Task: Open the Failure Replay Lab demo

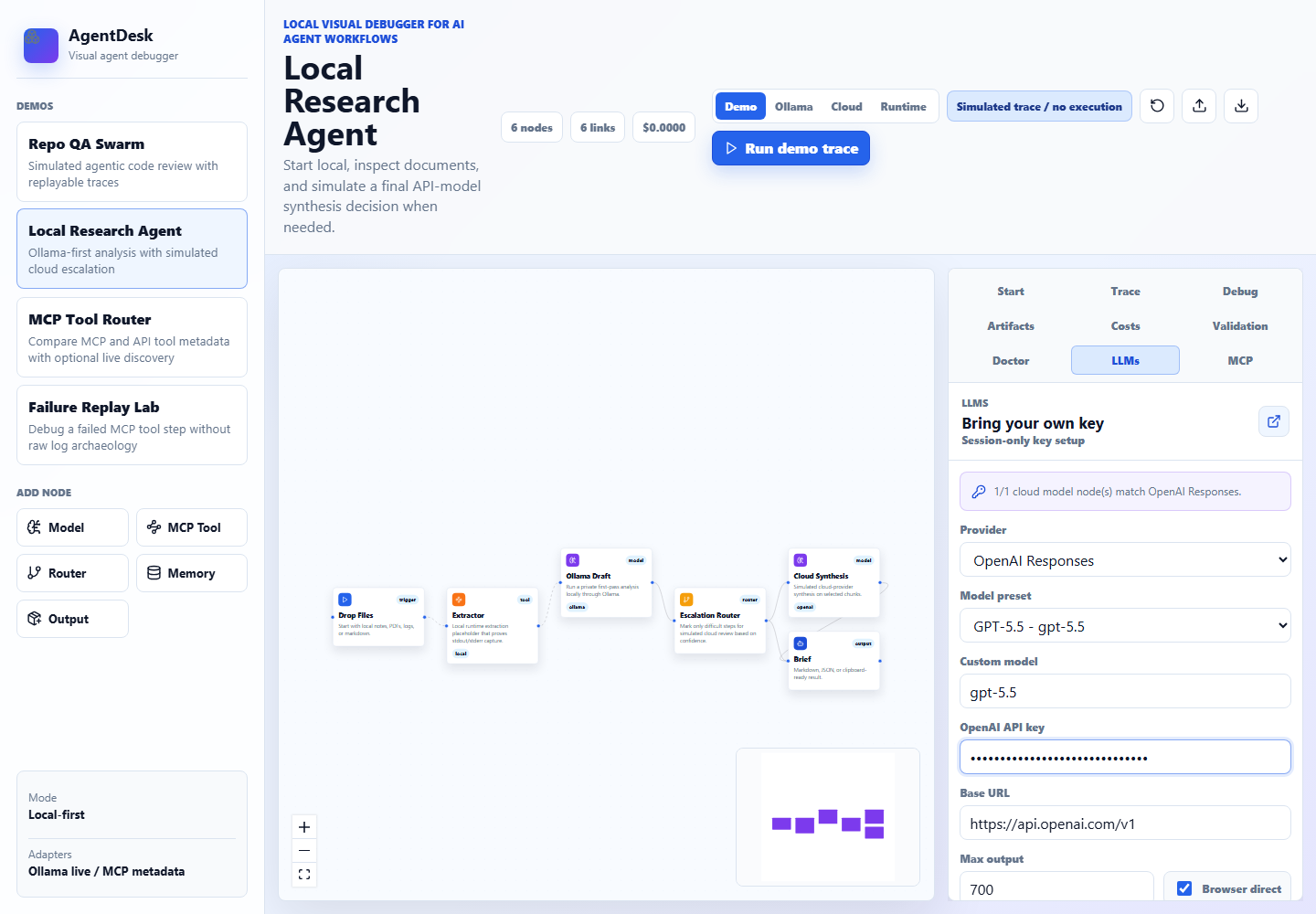Action: coord(132,425)
